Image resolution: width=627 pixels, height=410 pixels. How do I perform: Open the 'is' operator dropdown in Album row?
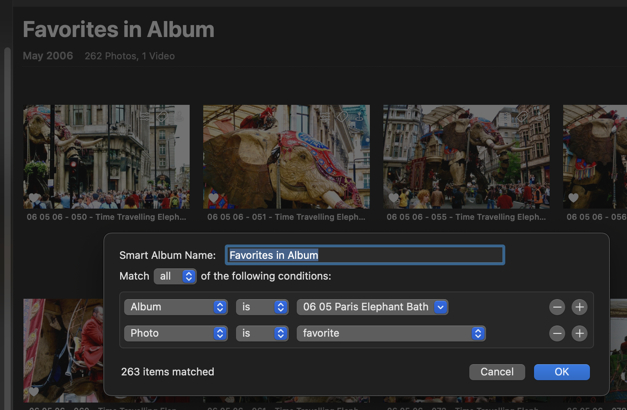(262, 307)
